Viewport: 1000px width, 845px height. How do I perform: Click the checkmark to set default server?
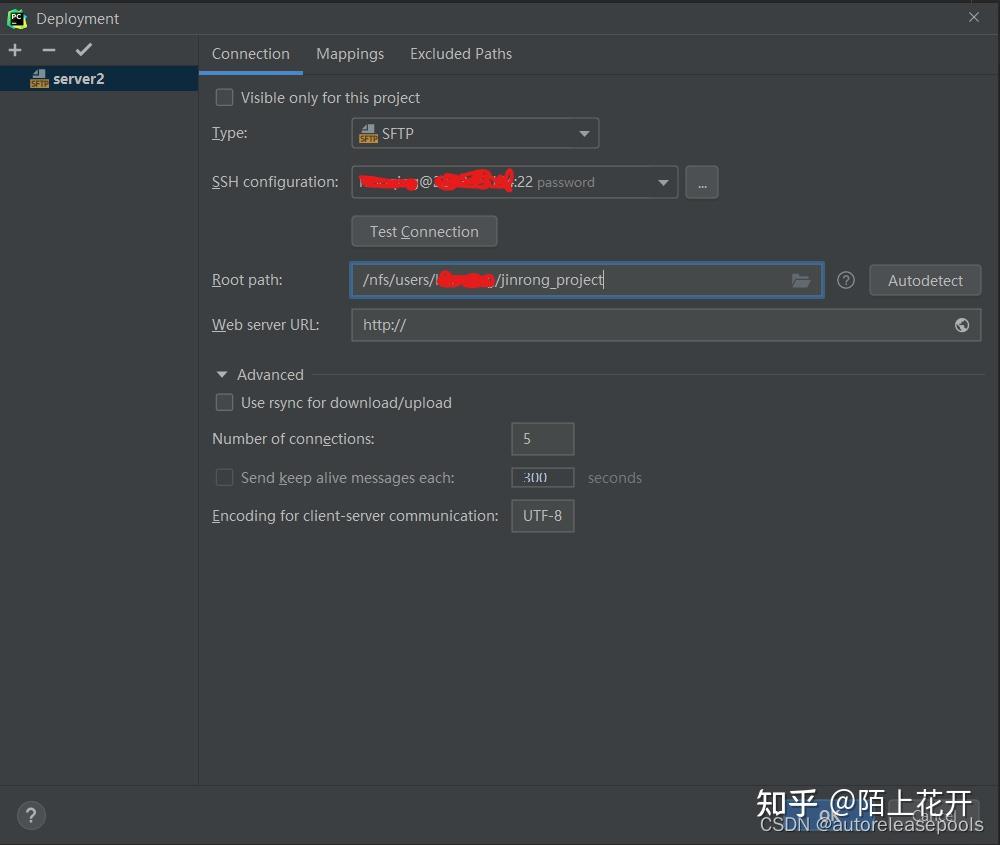[83, 49]
